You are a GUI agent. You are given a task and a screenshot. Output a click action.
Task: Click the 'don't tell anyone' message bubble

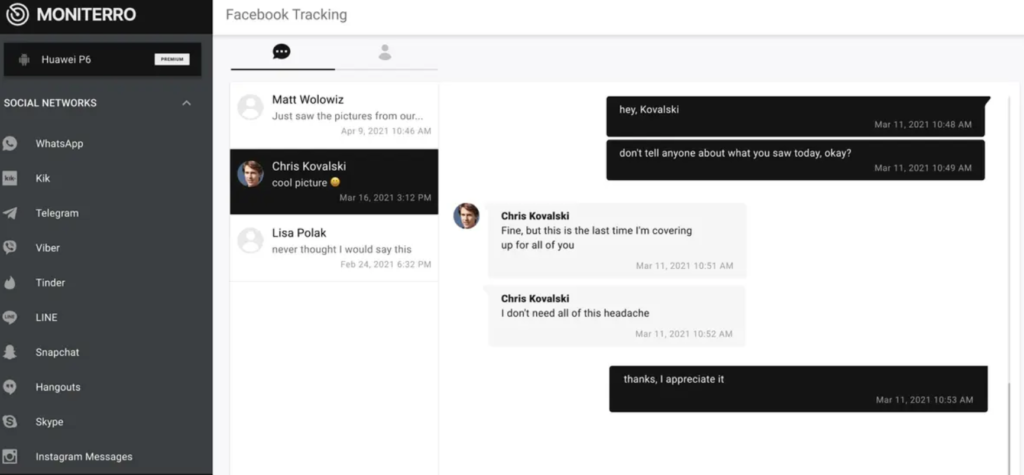coord(795,159)
